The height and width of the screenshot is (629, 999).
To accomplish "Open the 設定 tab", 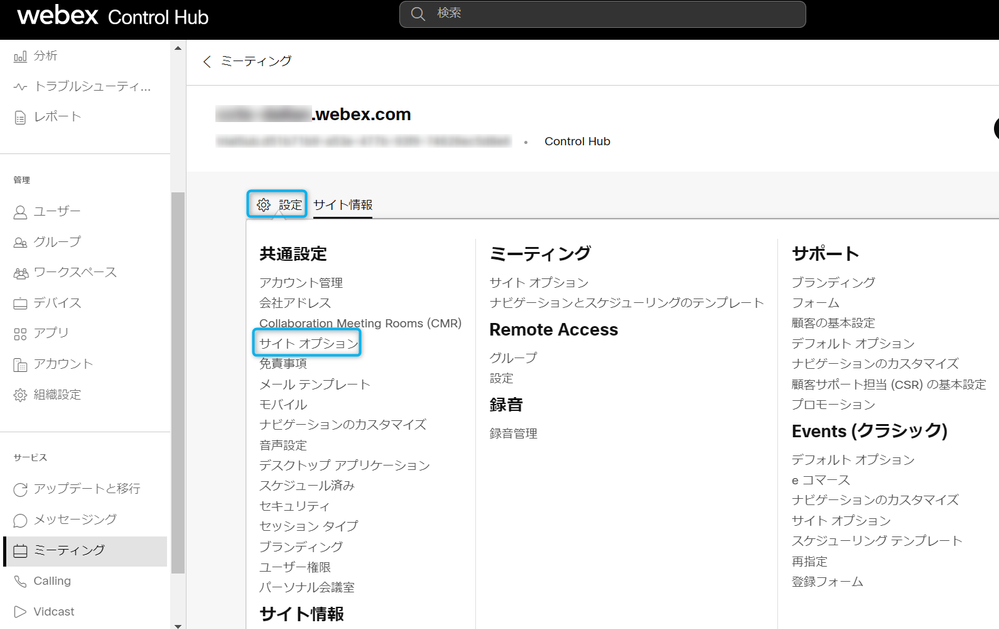I will click(277, 205).
